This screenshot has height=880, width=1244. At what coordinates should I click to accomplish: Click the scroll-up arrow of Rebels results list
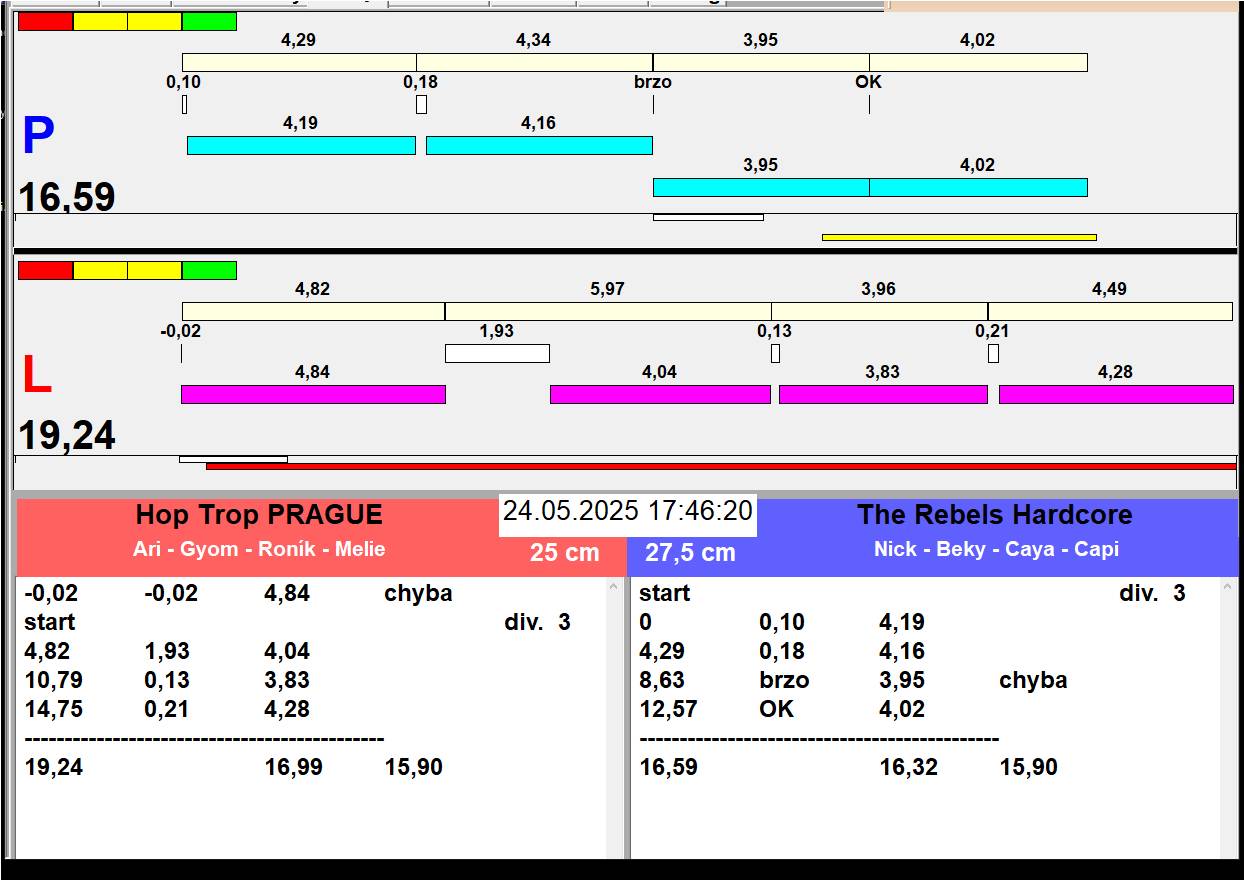1229,589
